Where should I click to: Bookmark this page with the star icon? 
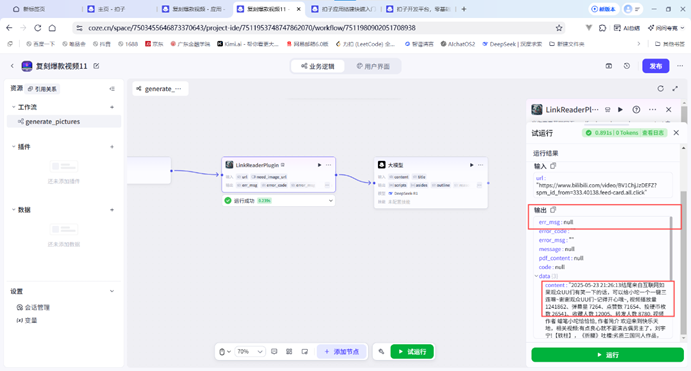click(559, 28)
